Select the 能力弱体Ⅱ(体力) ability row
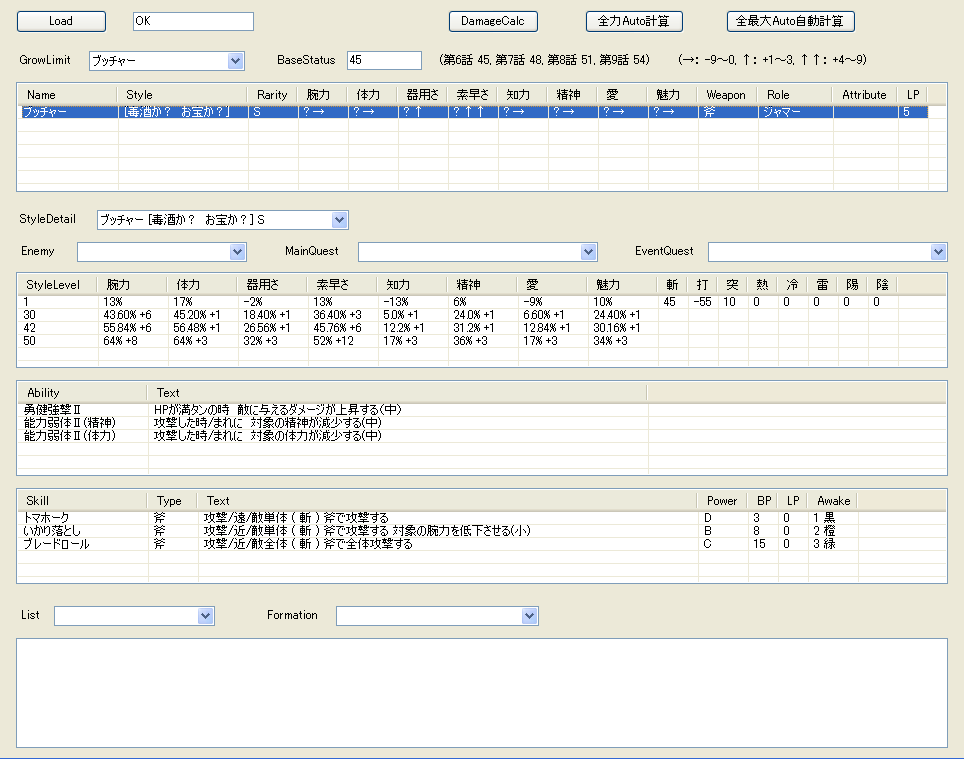The image size is (964, 759). click(x=332, y=436)
